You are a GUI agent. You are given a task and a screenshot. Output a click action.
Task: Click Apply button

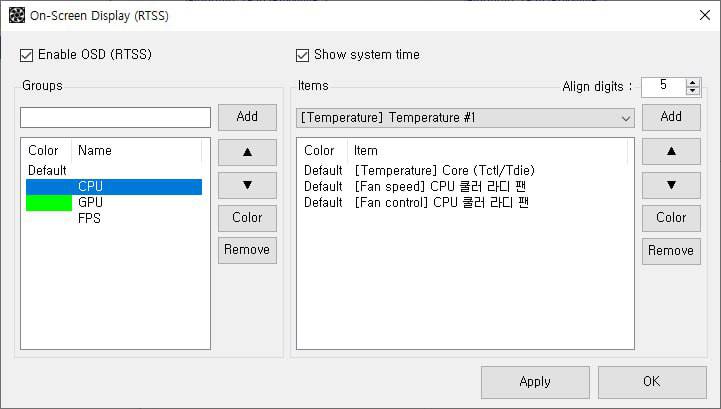[535, 381]
